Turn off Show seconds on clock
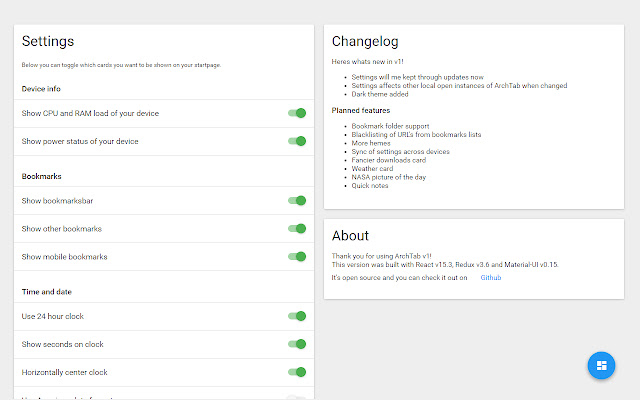The image size is (640, 400). click(296, 344)
